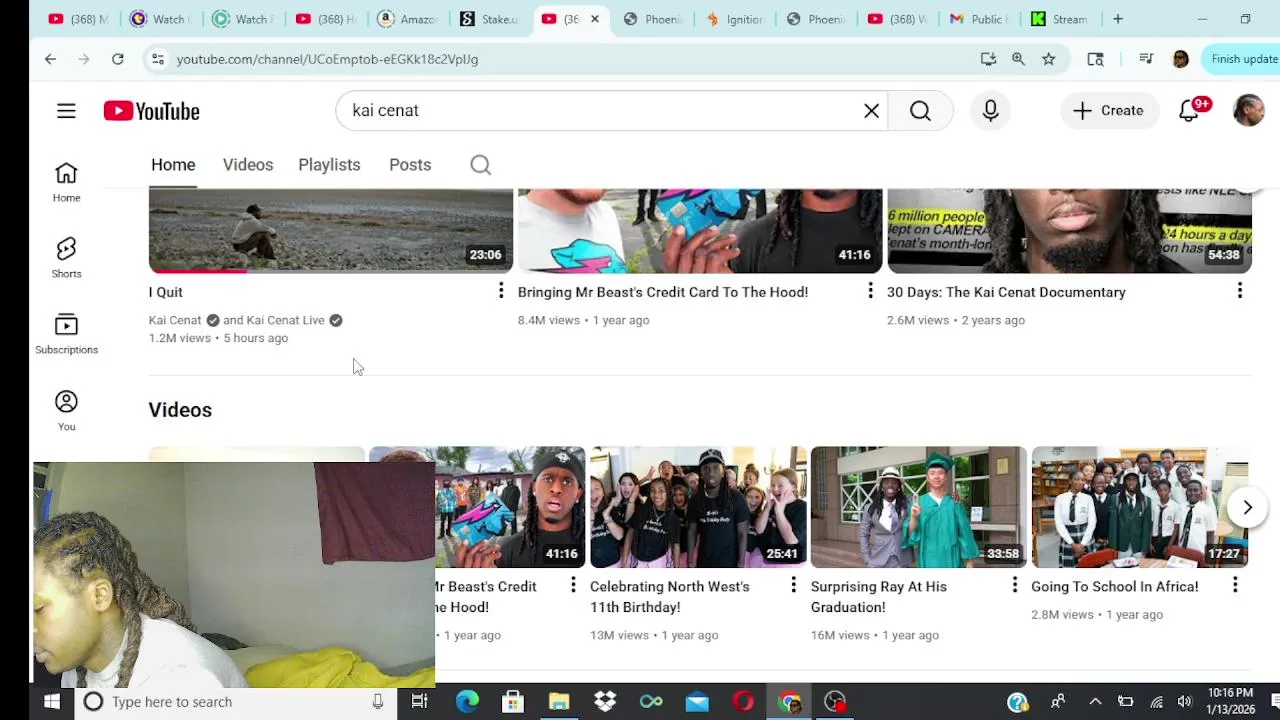Click the Finish update button
The image size is (1280, 720).
[1243, 59]
